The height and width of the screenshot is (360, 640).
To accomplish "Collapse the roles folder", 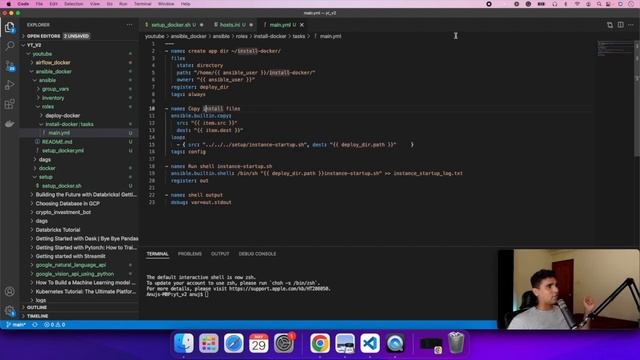I will point(79,107).
